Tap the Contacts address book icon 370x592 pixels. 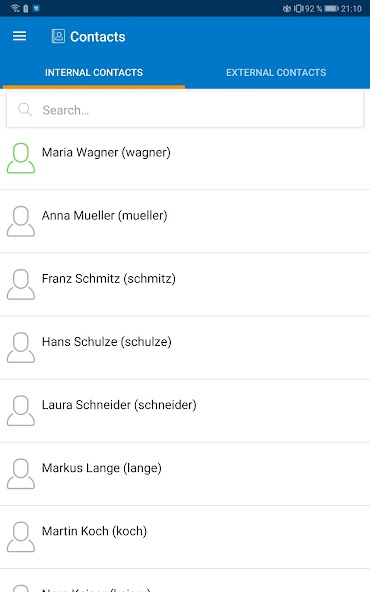pyautogui.click(x=58, y=36)
